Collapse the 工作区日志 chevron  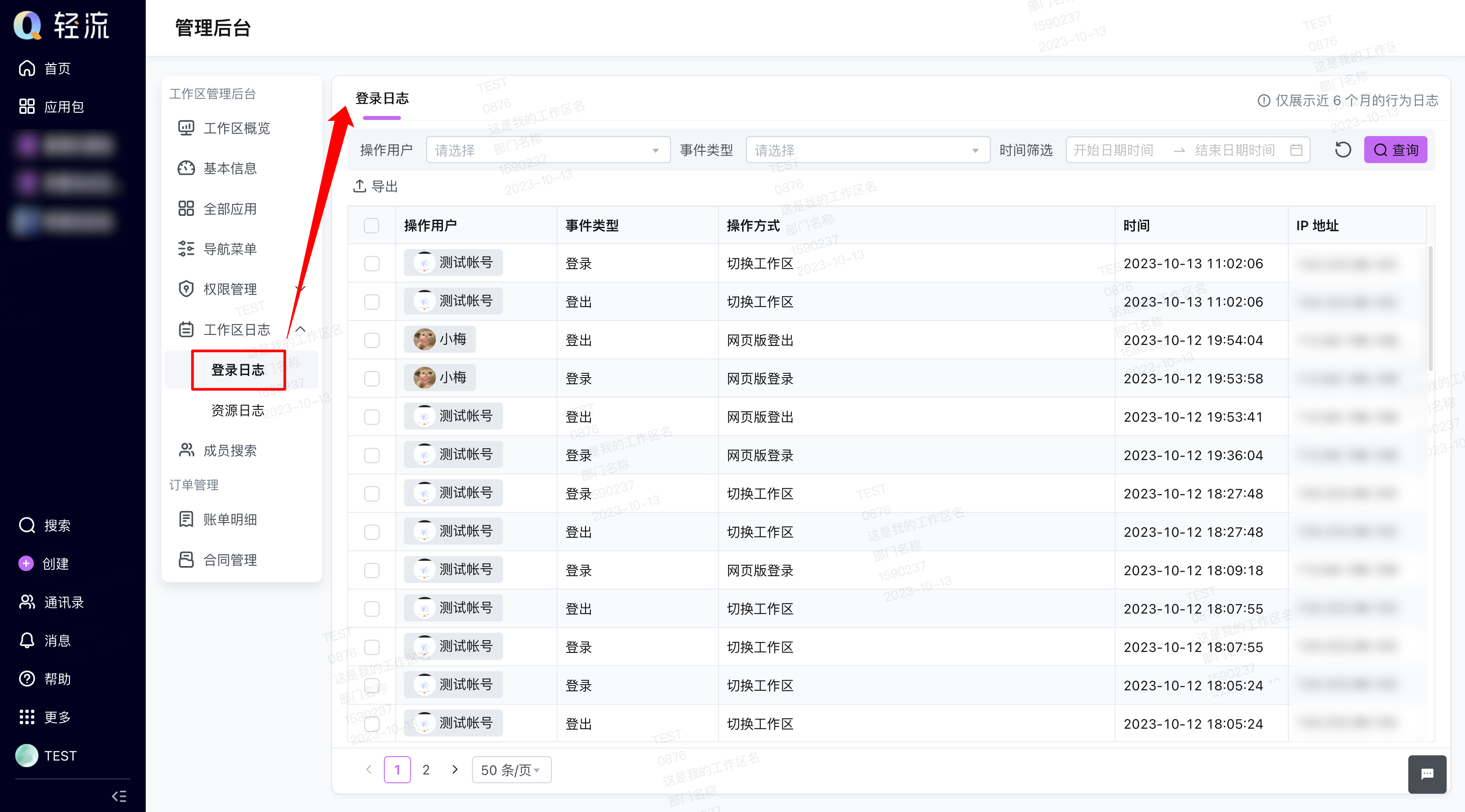pyautogui.click(x=300, y=329)
